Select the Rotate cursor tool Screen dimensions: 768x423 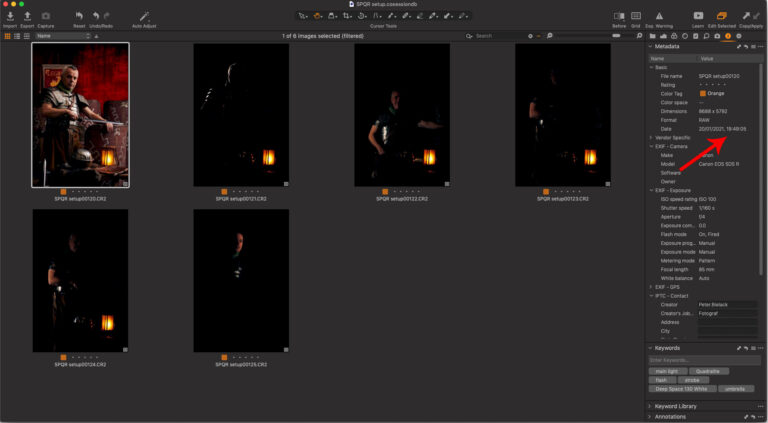pyautogui.click(x=362, y=16)
